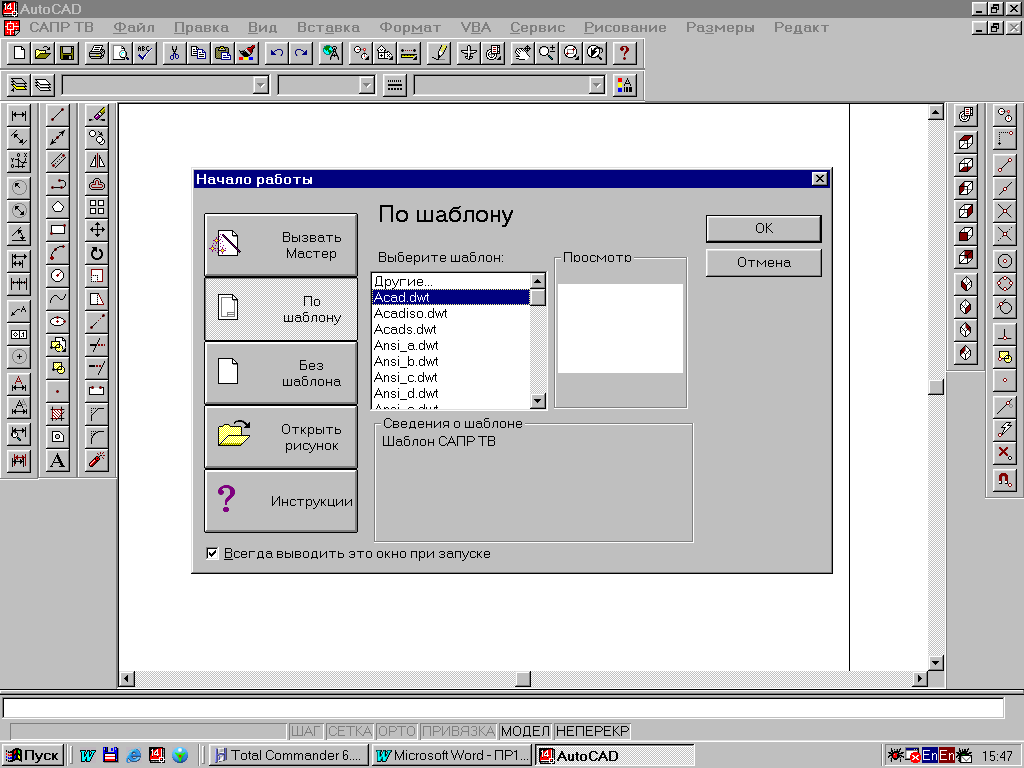Open the Рисование menu
Image resolution: width=1024 pixels, height=768 pixels.
point(625,27)
